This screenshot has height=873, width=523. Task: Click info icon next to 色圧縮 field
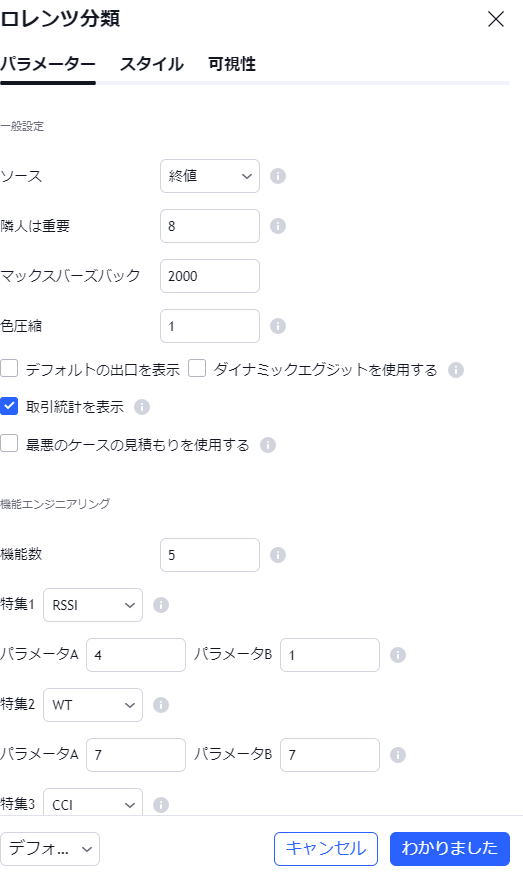coord(278,326)
